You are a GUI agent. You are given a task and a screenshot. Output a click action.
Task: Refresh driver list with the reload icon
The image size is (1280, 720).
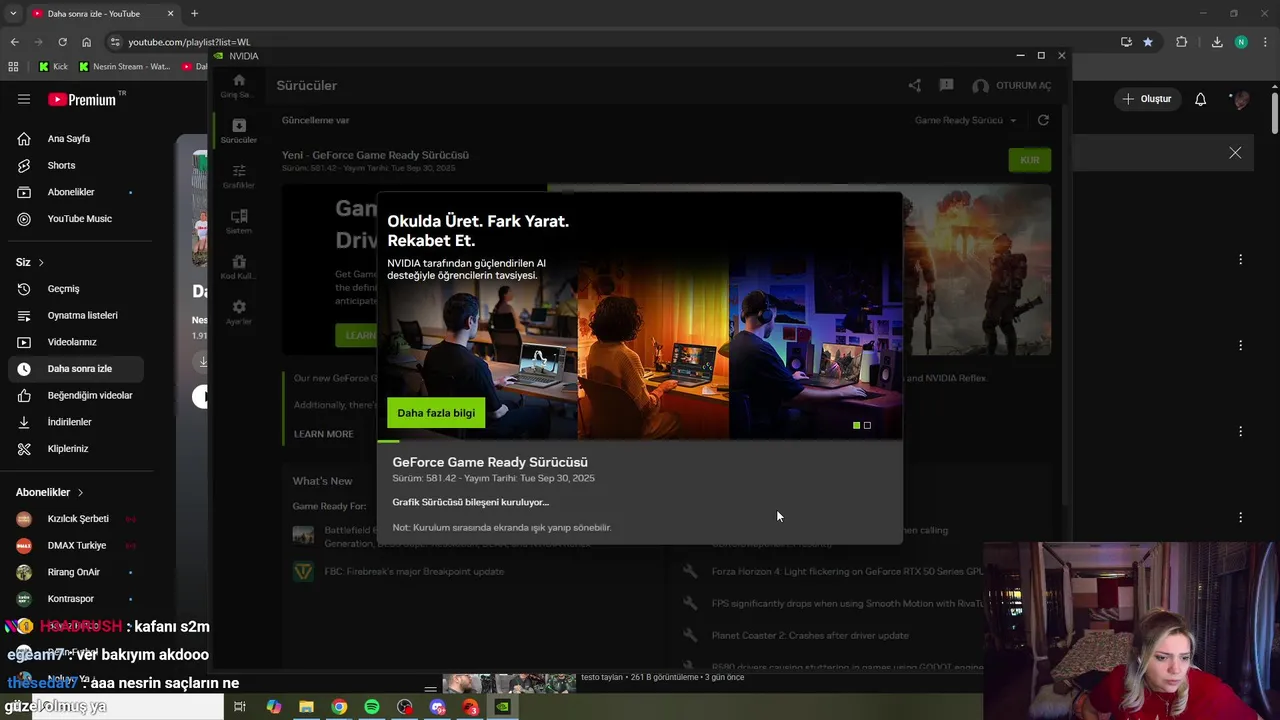click(1043, 120)
